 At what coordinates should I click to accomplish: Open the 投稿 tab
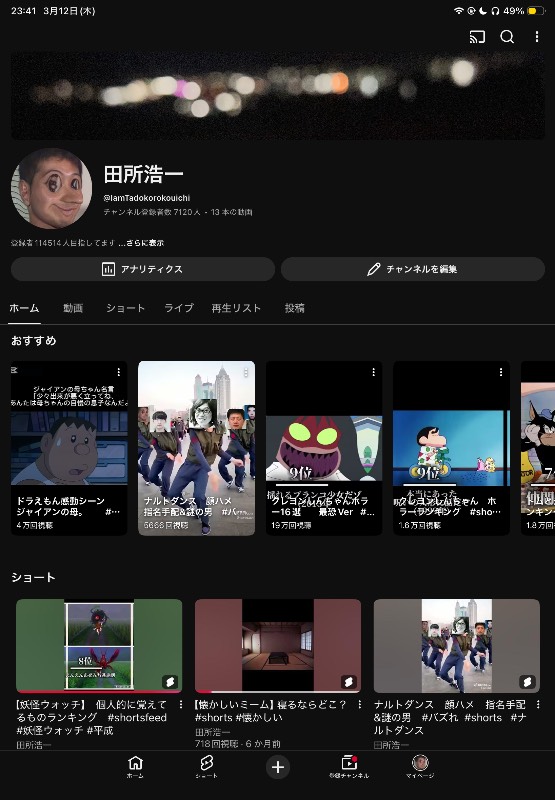click(294, 308)
